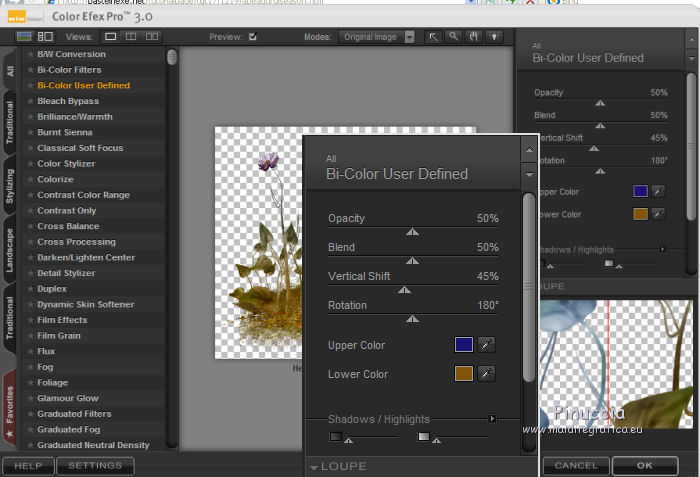This screenshot has height=477, width=700.
Task: Click down triangle in right sidebar header
Action: coord(691,59)
